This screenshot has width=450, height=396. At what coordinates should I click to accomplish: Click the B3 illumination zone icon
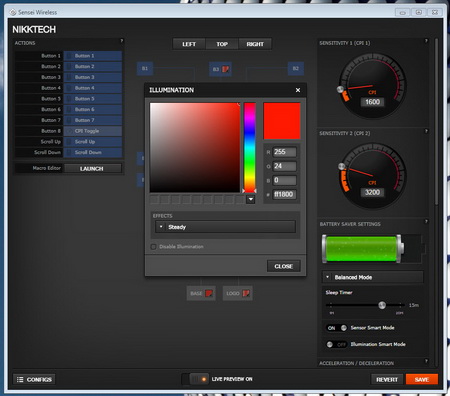coord(226,69)
